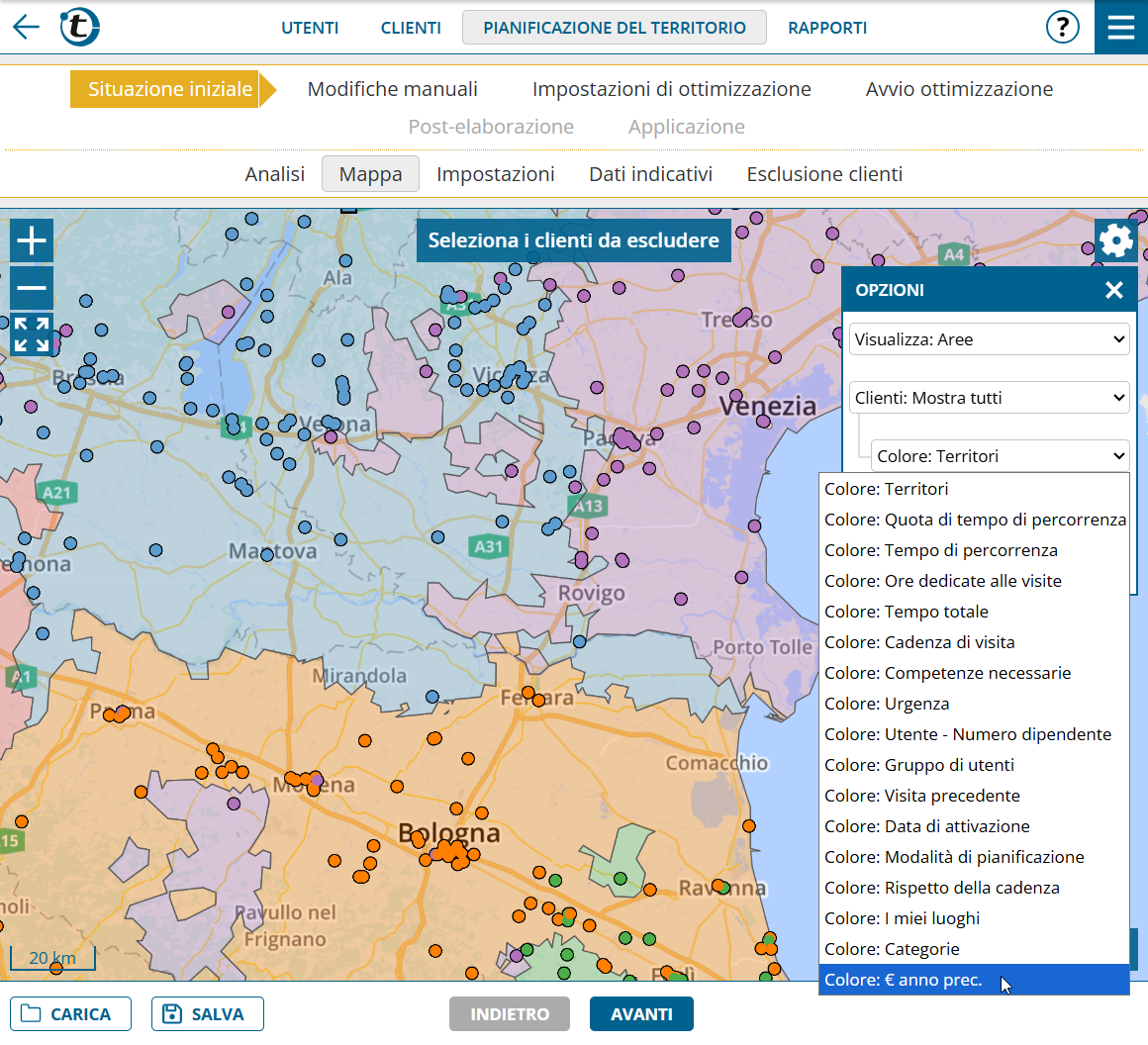Zoom in on the map
This screenshot has height=1045, width=1148.
pyautogui.click(x=32, y=240)
